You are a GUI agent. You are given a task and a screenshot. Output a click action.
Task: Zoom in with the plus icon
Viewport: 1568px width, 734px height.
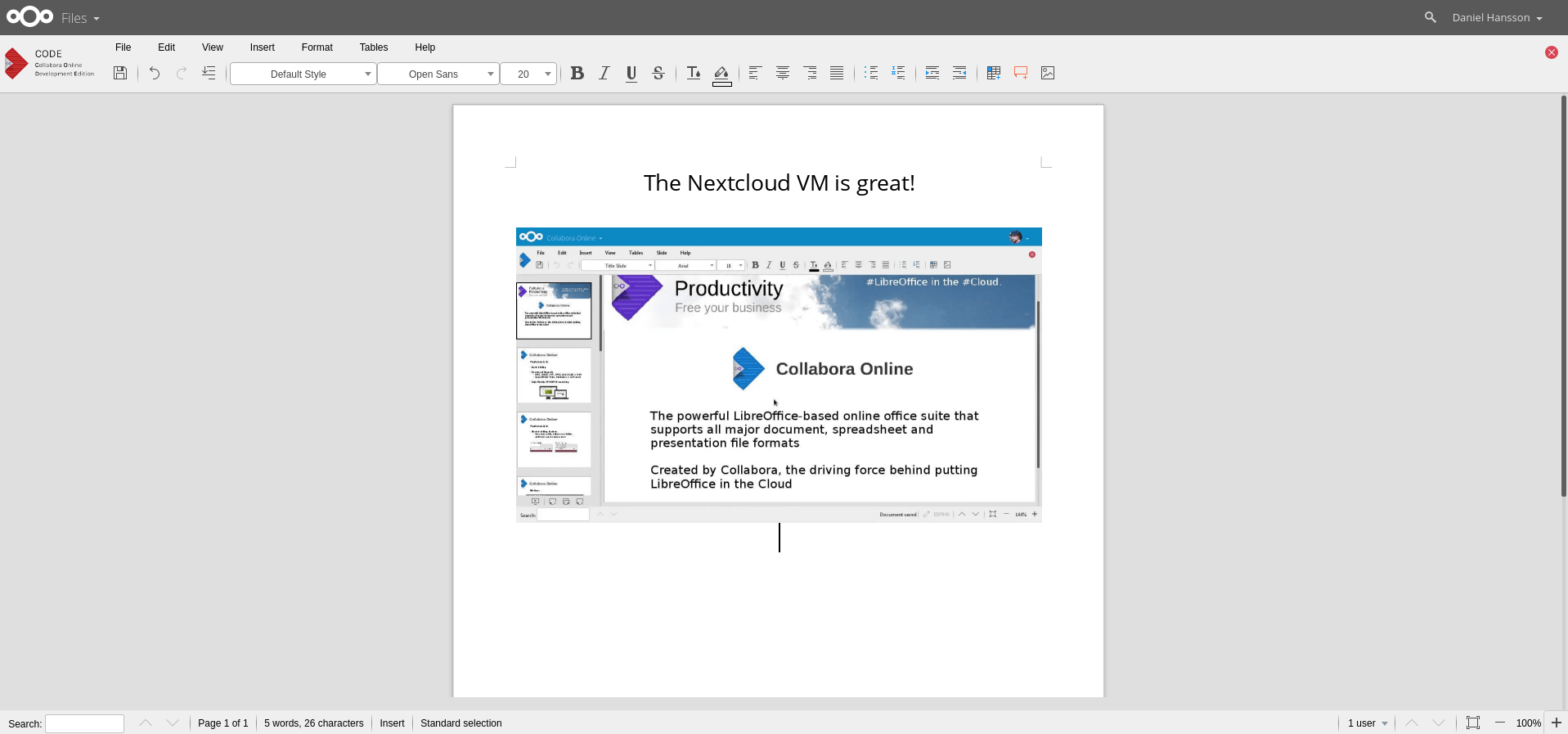pyautogui.click(x=1557, y=723)
